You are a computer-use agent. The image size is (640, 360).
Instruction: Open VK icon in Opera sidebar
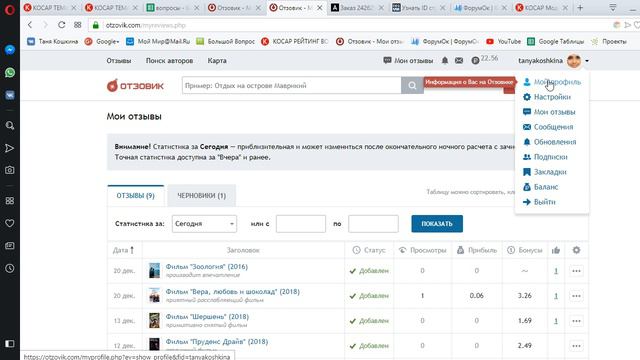coord(10,95)
